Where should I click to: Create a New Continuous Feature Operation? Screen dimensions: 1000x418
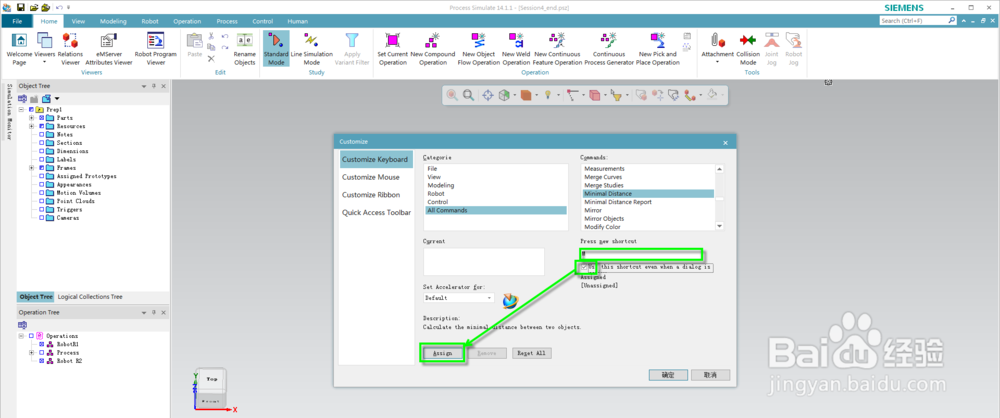(x=558, y=49)
